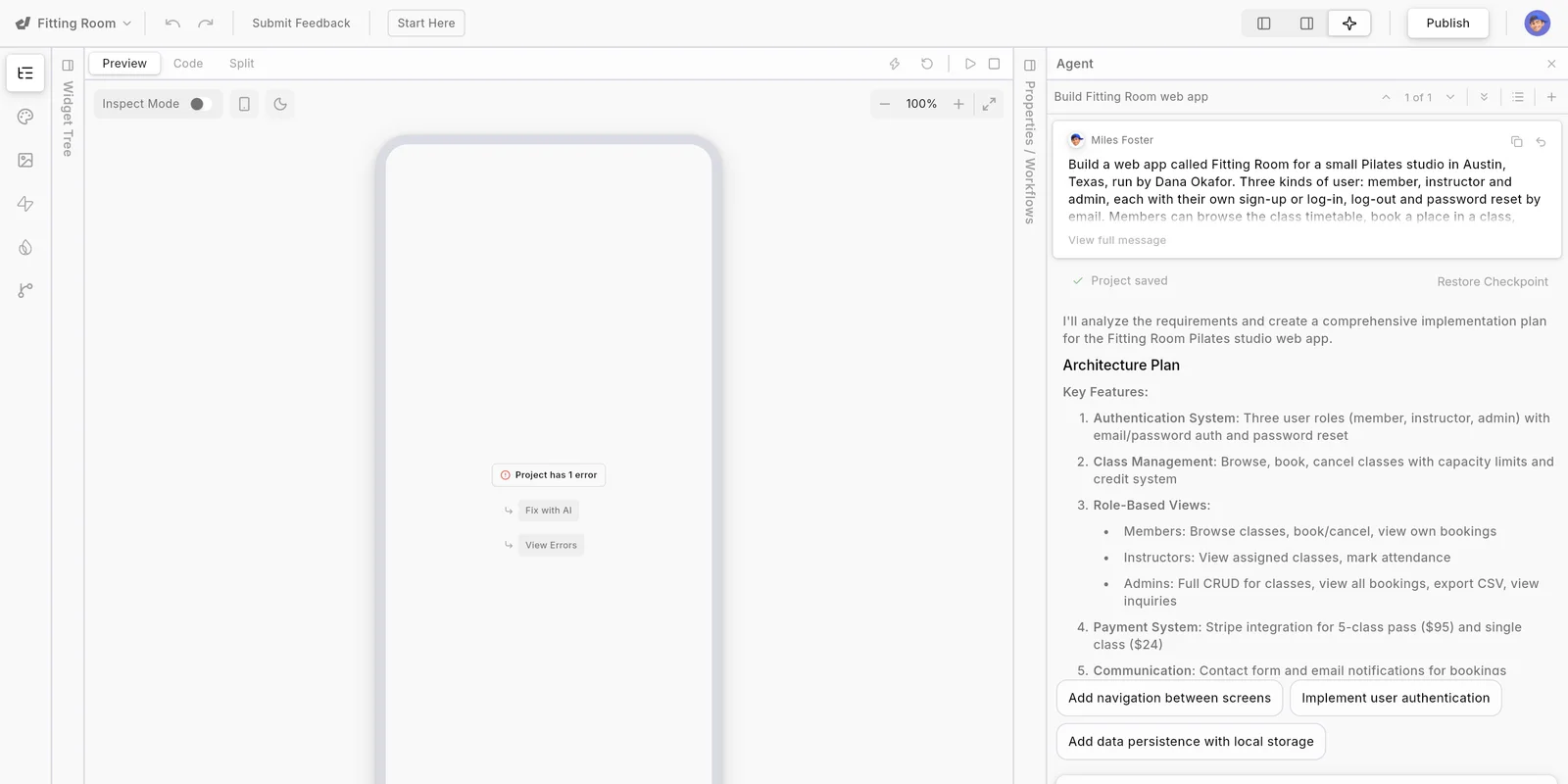The width and height of the screenshot is (1568, 784).
Task: Open the Widget Tree sidebar icon
Action: point(25,73)
